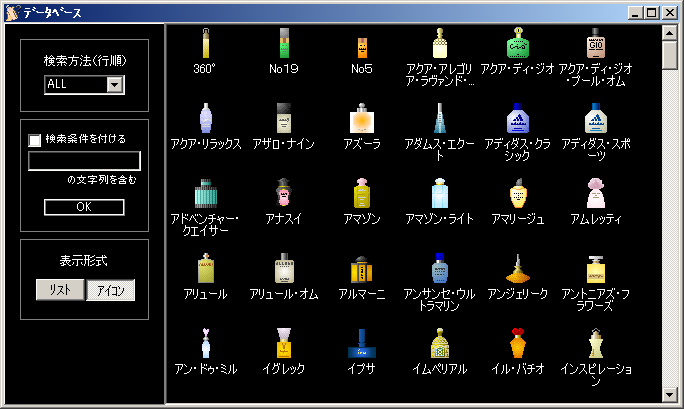
Task: Select the アマゾン・ライト bottle icon
Action: point(440,194)
